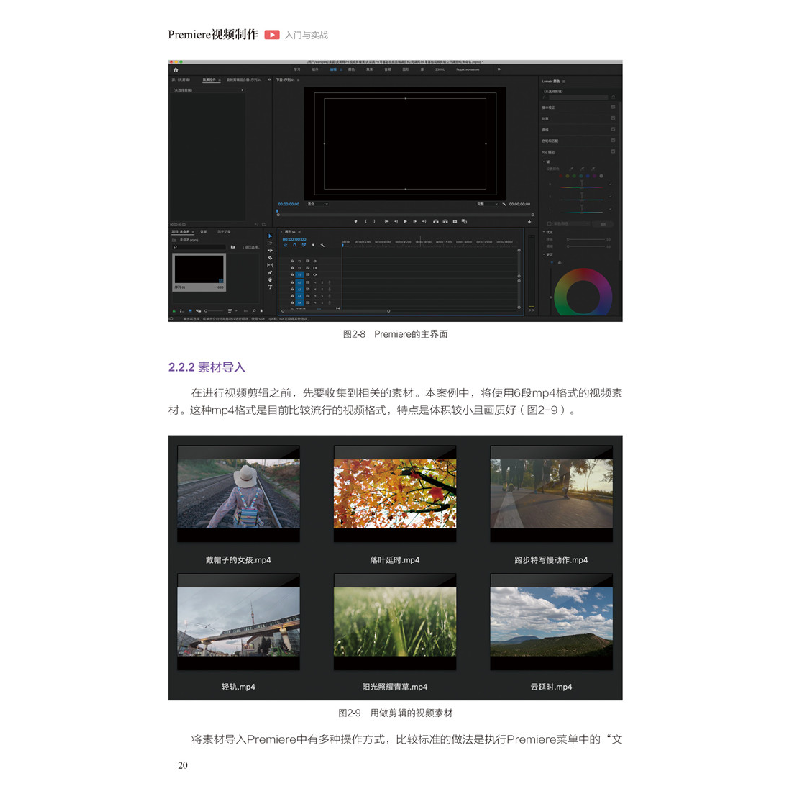Open workspace overflow arrows in header

tap(499, 69)
